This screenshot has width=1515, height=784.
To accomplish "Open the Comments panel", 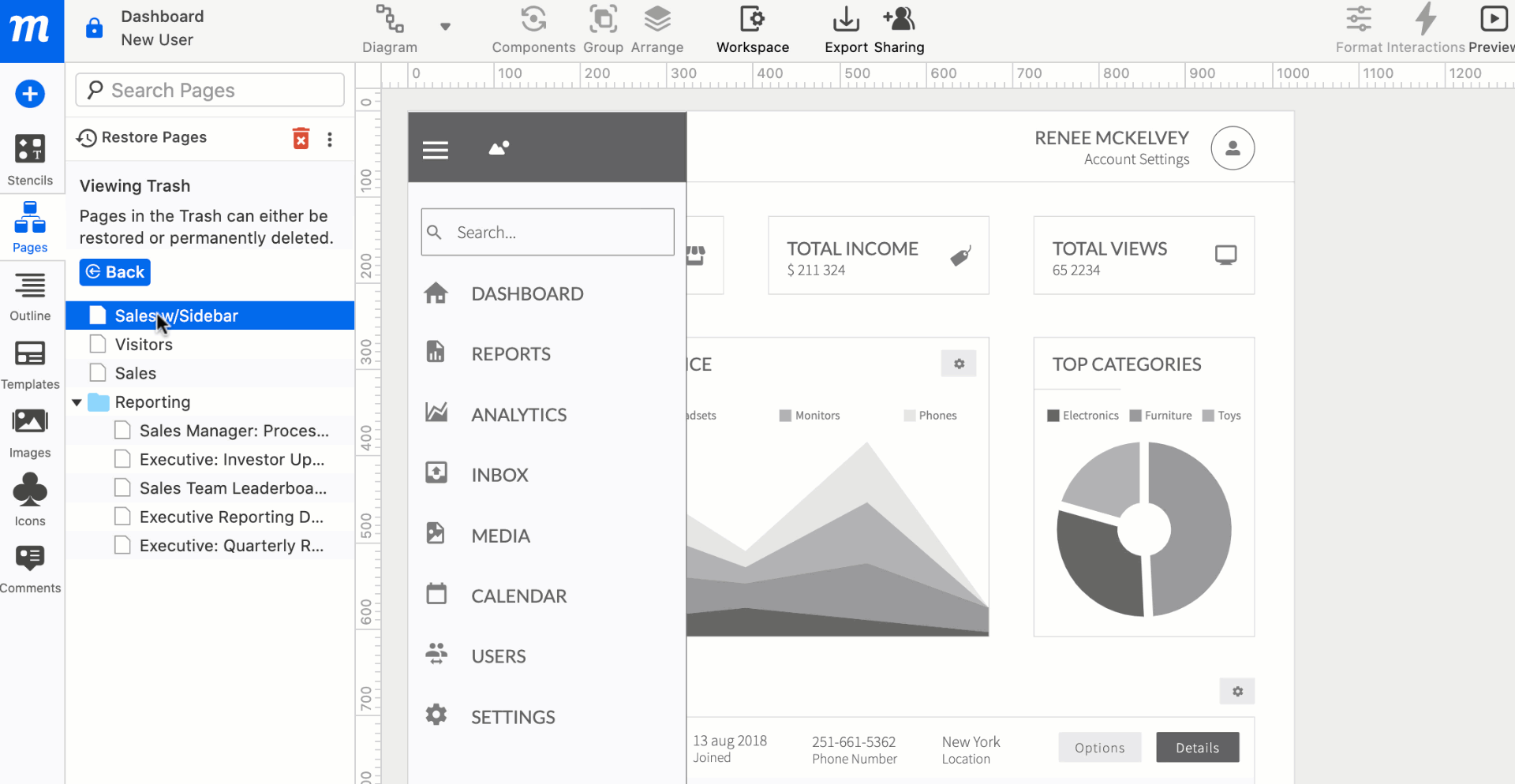I will [30, 568].
